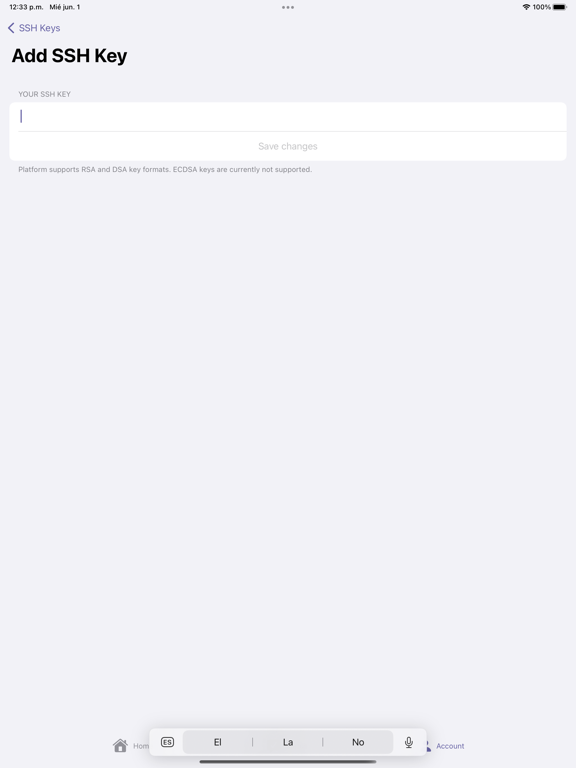Tap the 12:33 p.m. clock in status bar
576x768 pixels.
[26, 7]
